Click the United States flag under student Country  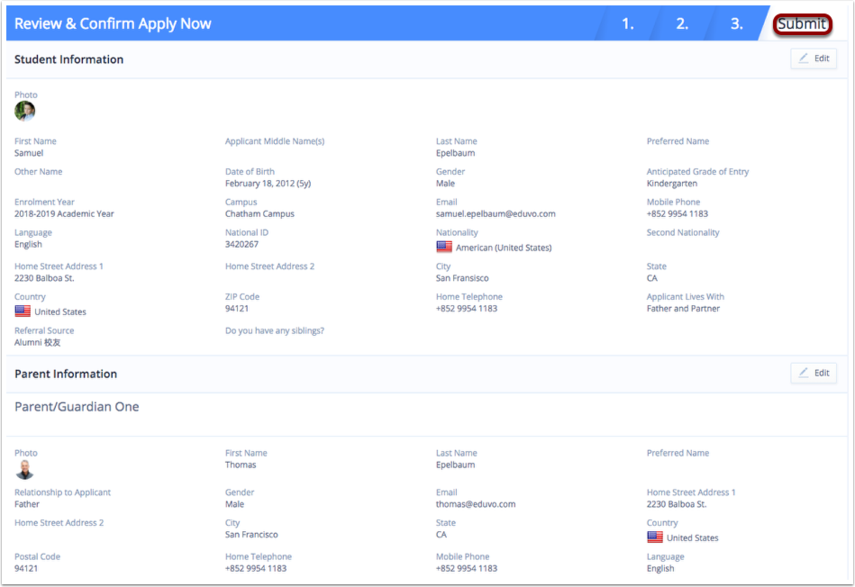tap(22, 311)
